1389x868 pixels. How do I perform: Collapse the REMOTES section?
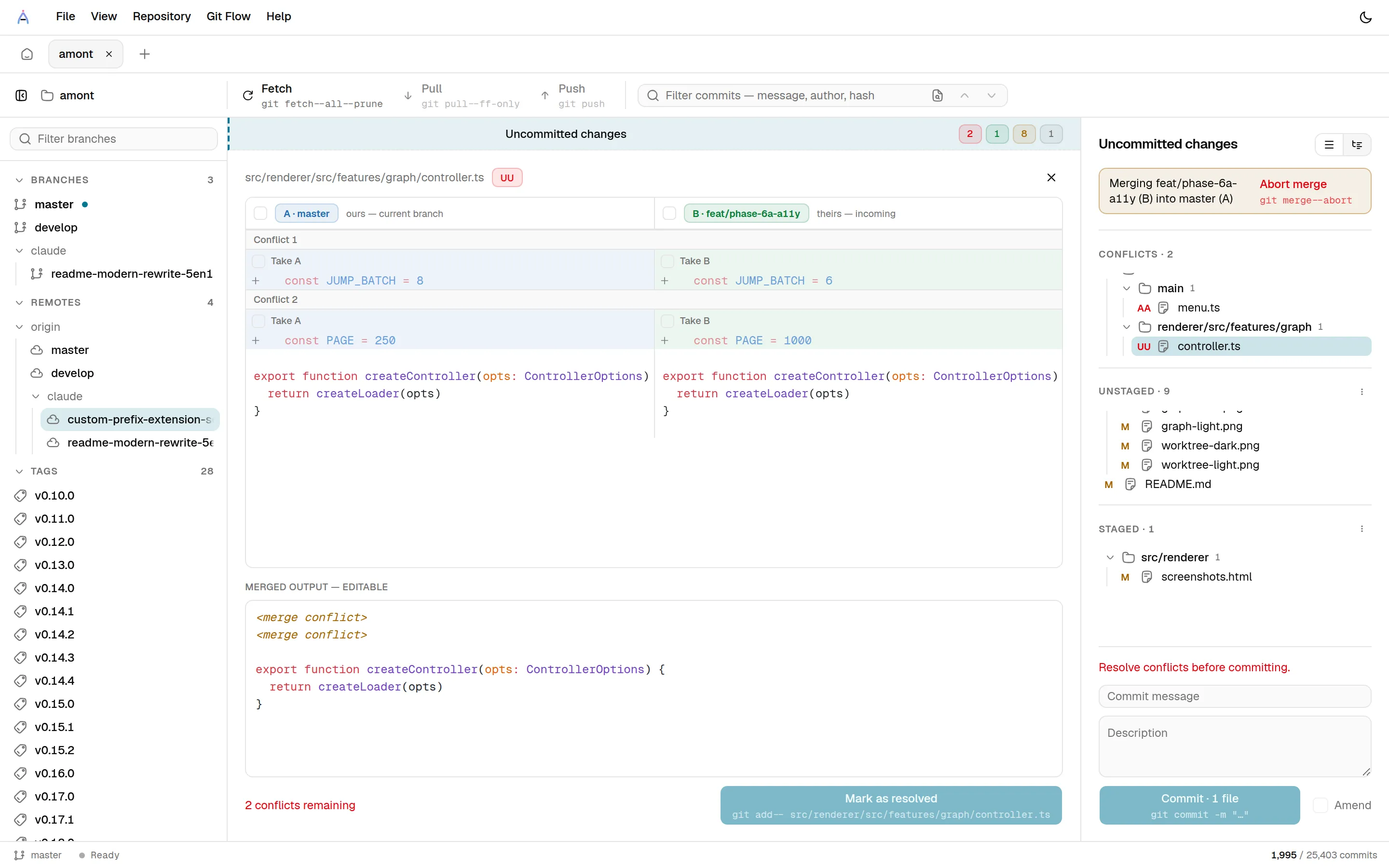[19, 302]
